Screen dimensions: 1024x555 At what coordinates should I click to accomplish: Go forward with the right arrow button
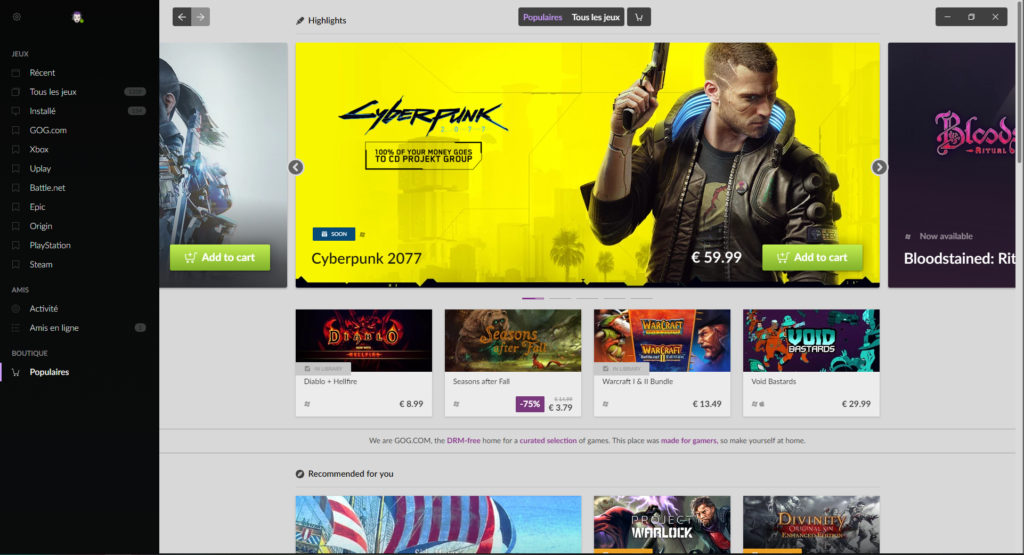200,17
